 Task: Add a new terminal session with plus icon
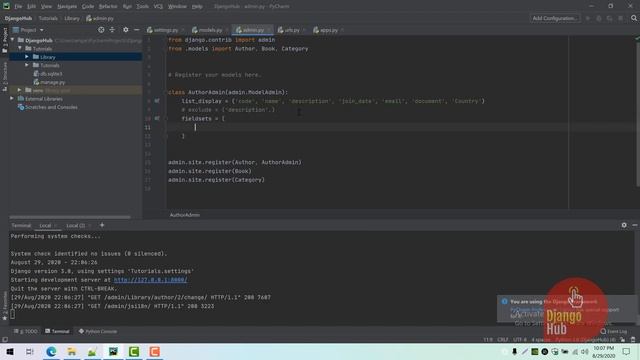pos(102,225)
